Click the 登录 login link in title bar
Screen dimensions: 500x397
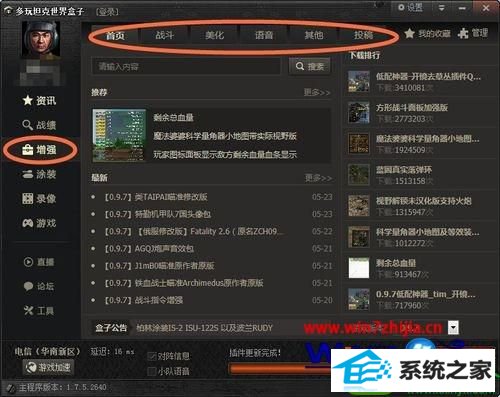coord(107,12)
